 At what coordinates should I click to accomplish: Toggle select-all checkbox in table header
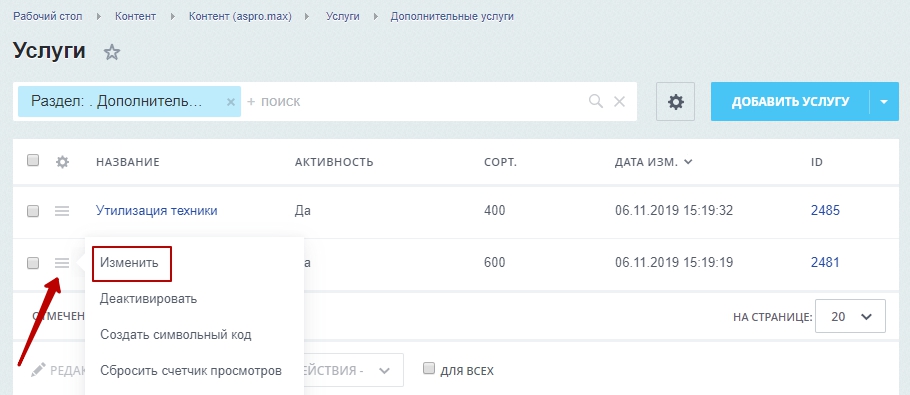coord(33,160)
